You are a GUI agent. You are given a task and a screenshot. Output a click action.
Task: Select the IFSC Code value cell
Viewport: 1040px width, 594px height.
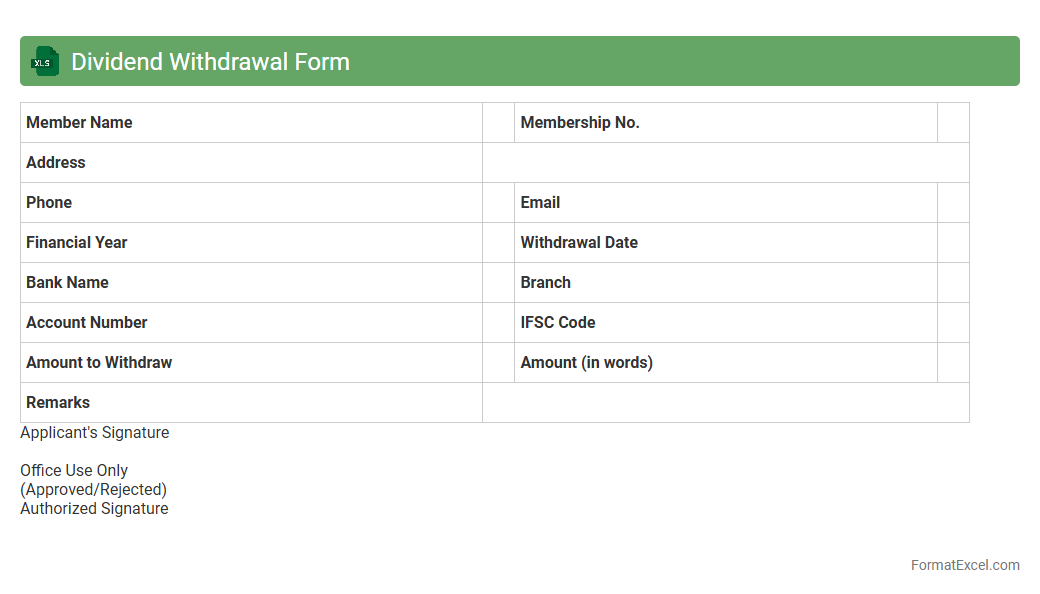pos(953,323)
